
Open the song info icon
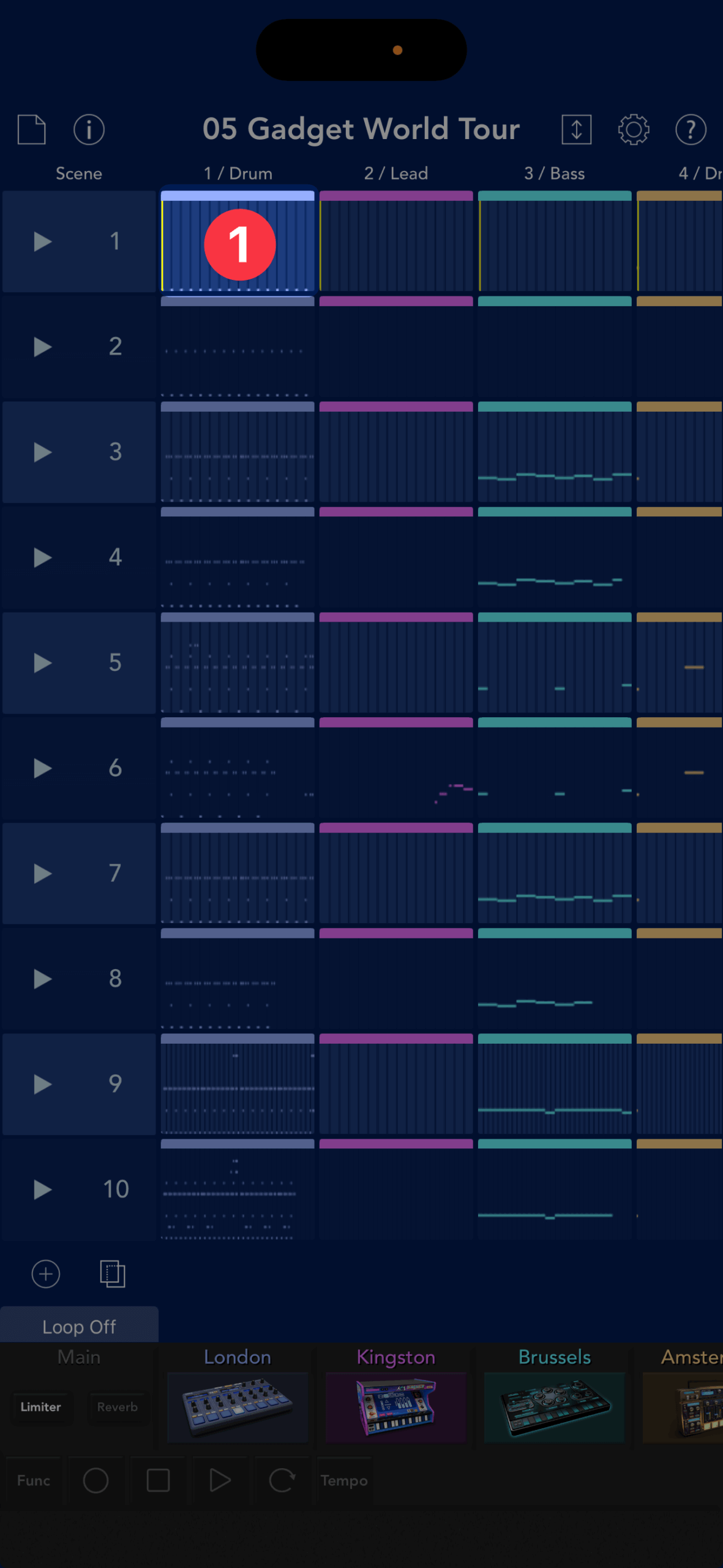pos(89,129)
